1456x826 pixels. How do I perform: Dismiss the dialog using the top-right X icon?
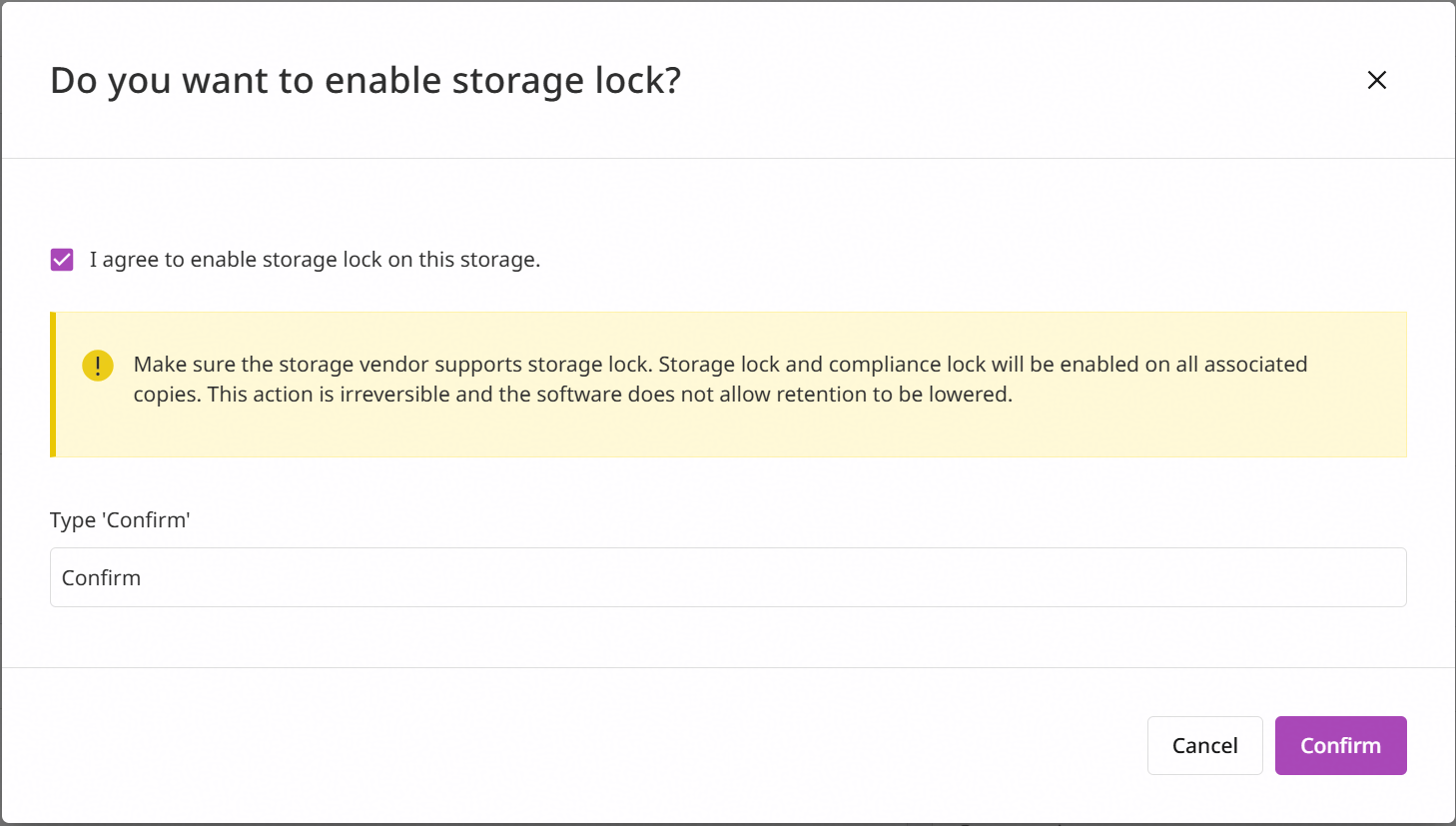(1377, 80)
